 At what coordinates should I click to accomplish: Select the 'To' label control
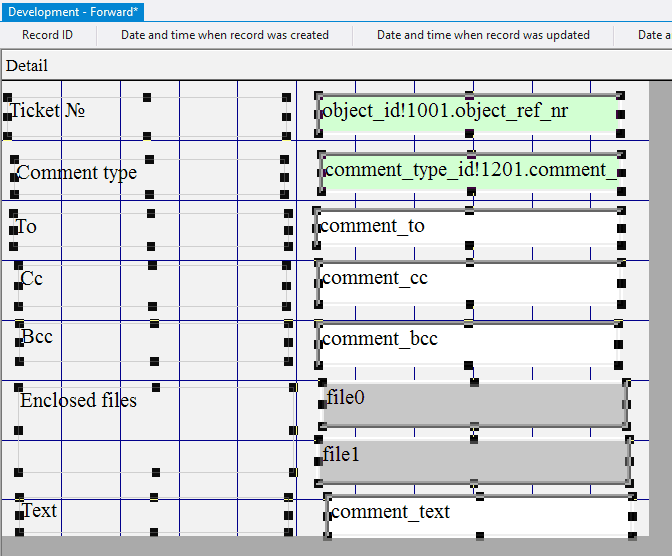26,227
